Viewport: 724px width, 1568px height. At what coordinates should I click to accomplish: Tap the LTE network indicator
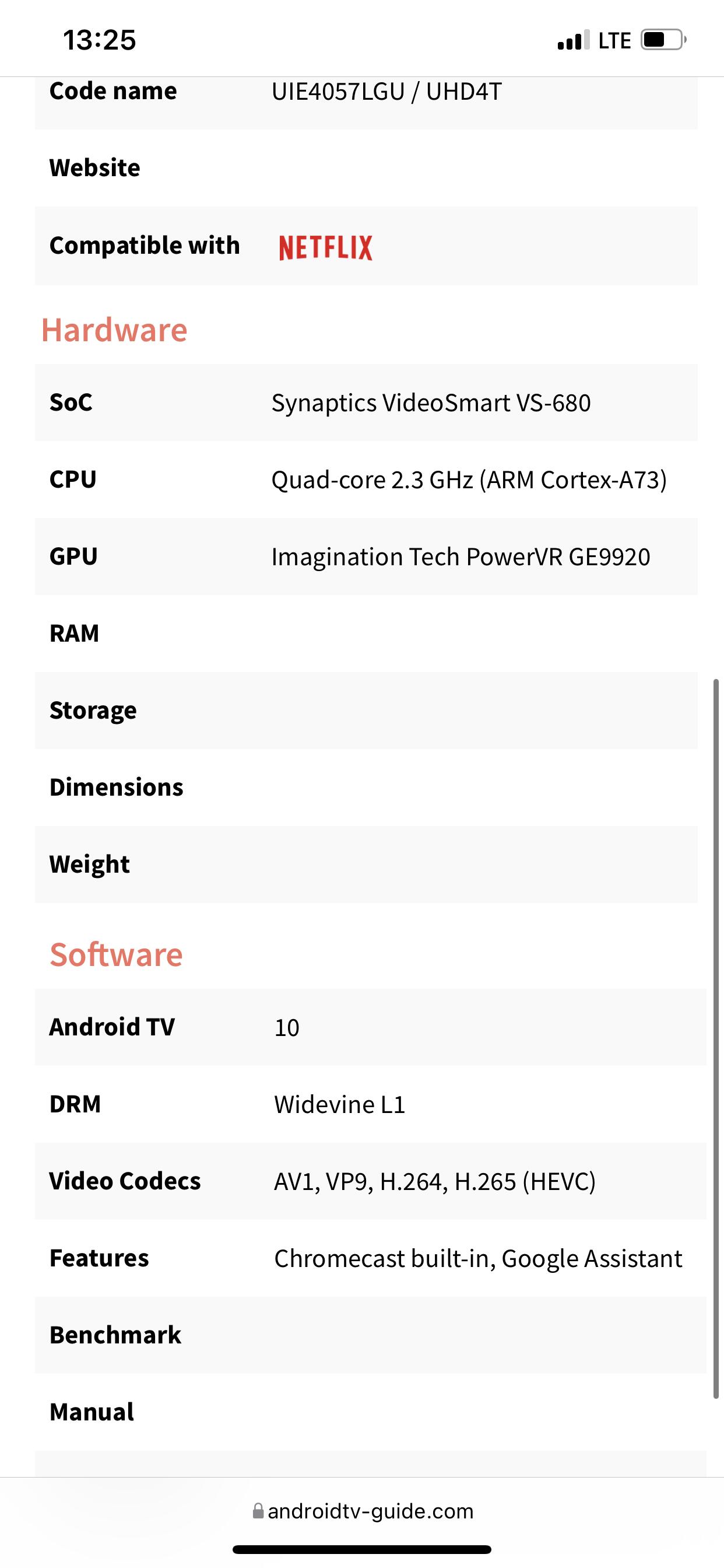614,41
